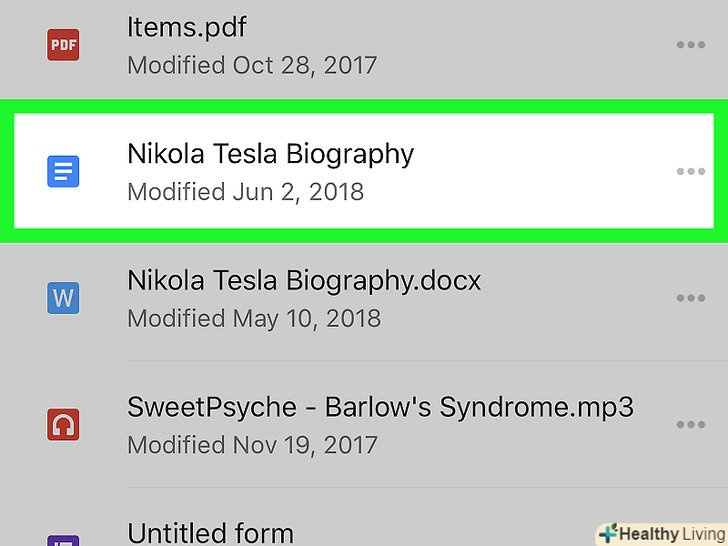Tap the Word W file icon
Screen dimensions: 728x546
64,298
